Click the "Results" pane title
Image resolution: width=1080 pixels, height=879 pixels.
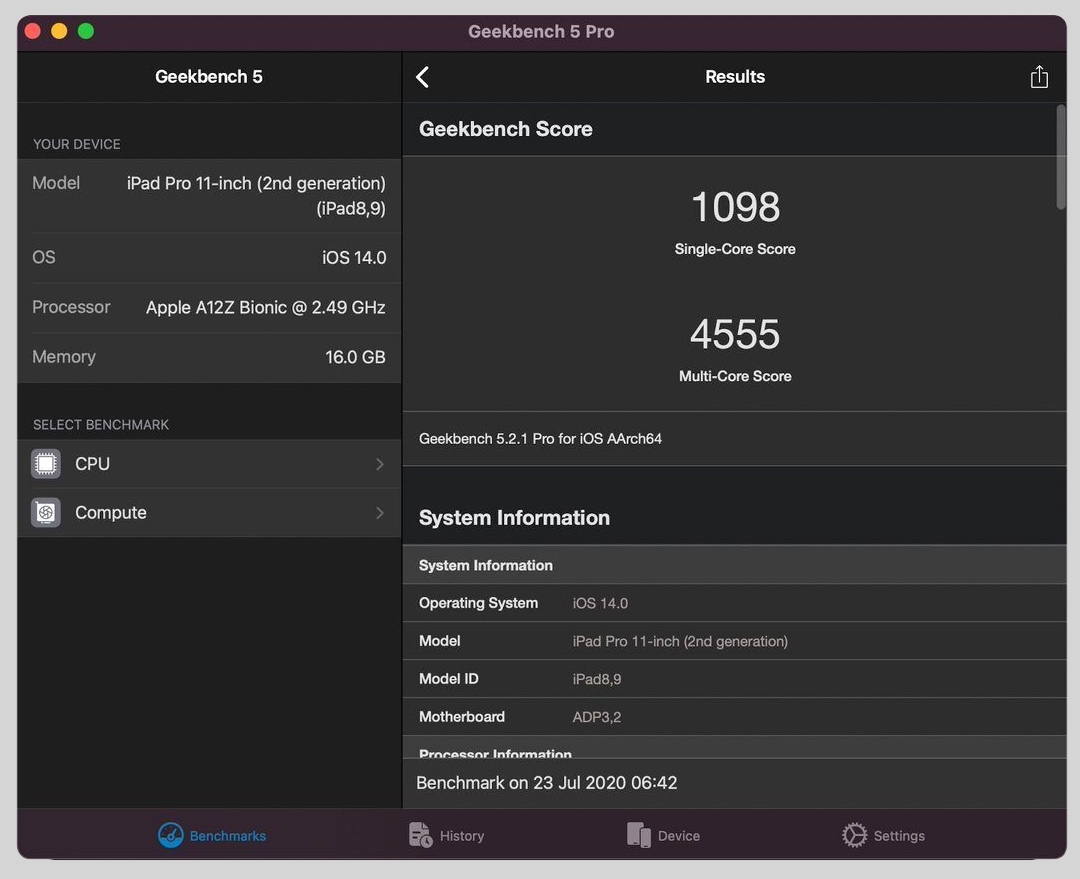[x=735, y=76]
